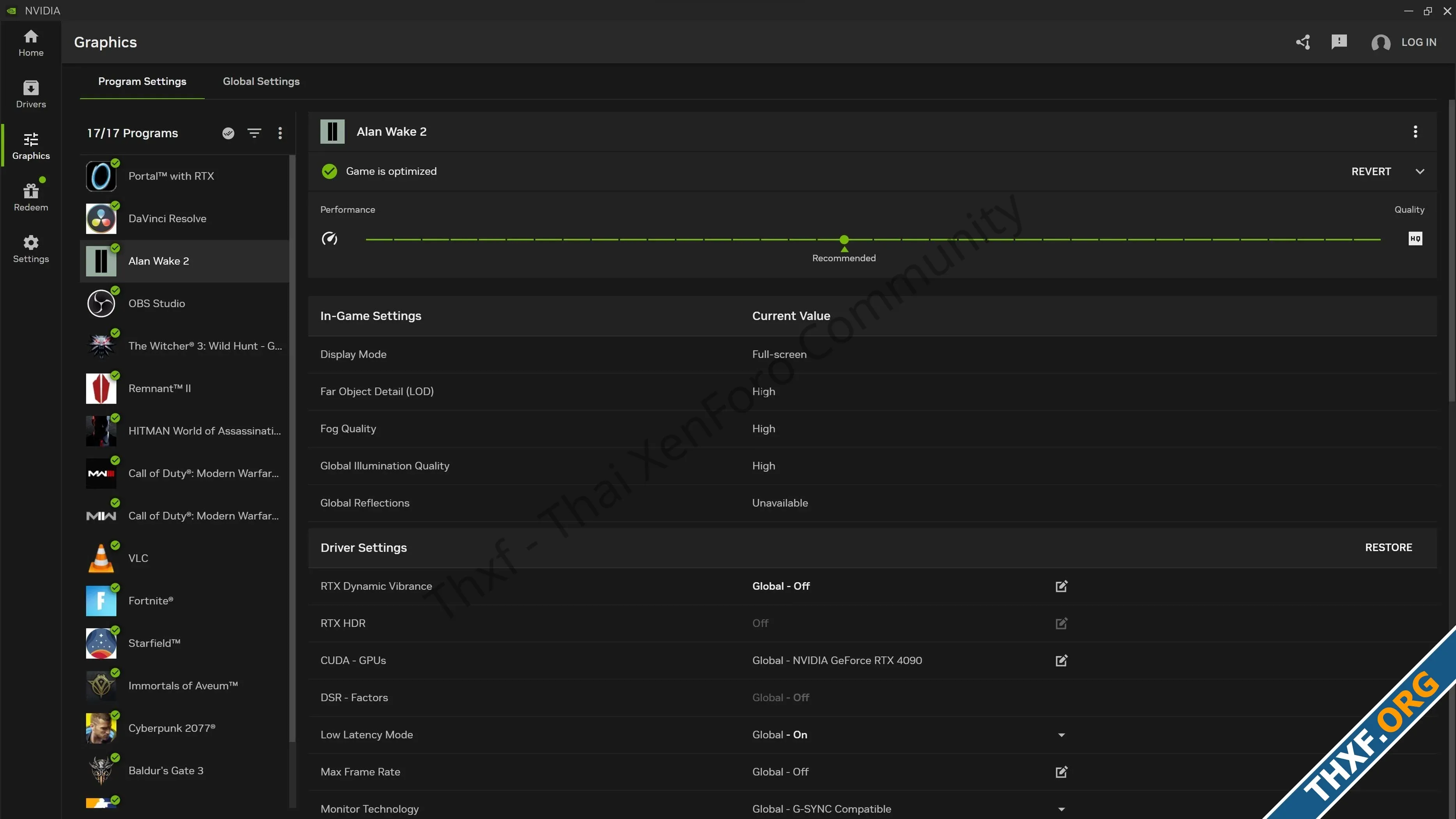Viewport: 1456px width, 819px height.
Task: Minimize the NVIDIA app window
Action: [1408, 11]
